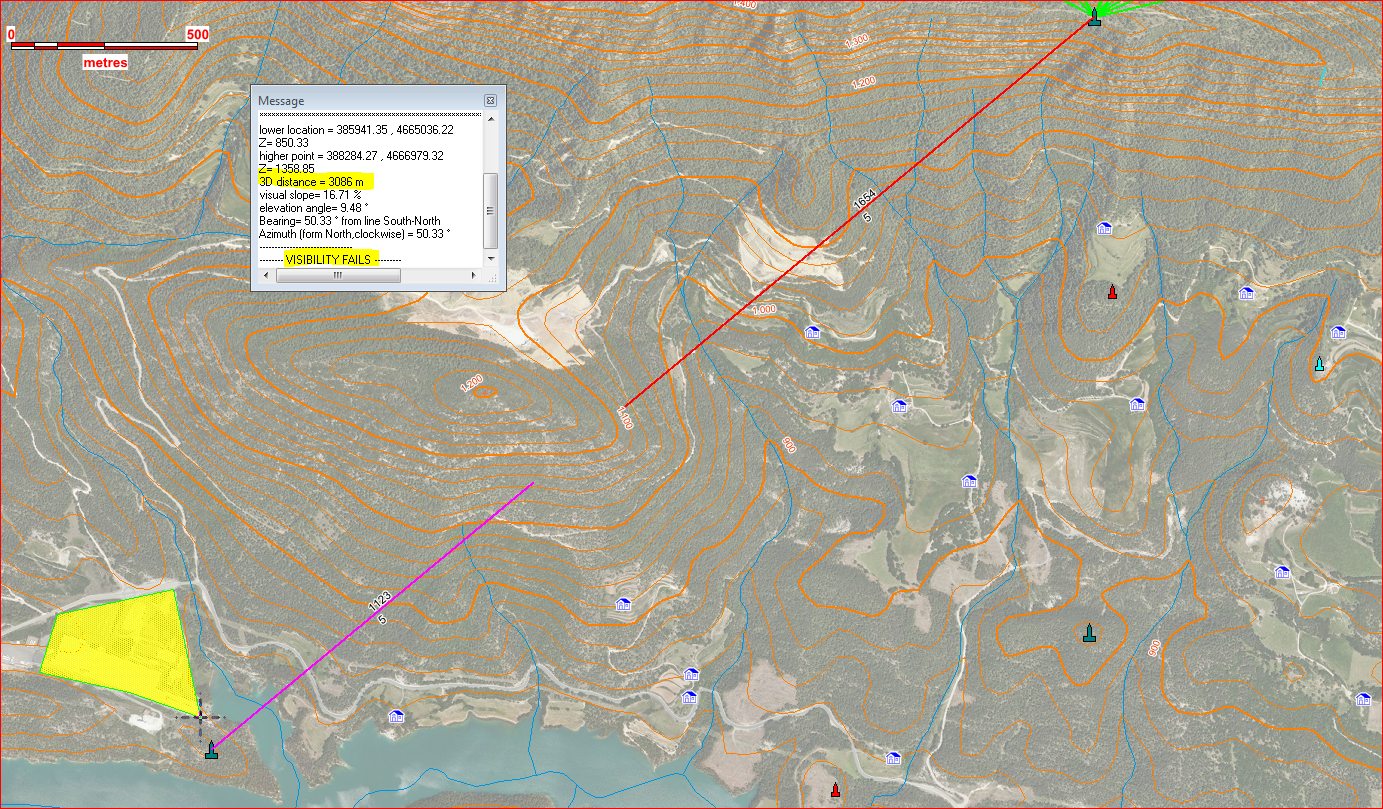Click the "Bearing= 50.33" line
Image resolution: width=1383 pixels, height=809 pixels.
pos(349,221)
